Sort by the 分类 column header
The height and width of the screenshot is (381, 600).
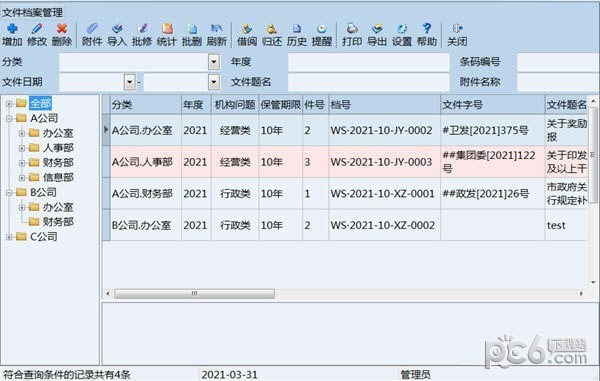tap(146, 104)
